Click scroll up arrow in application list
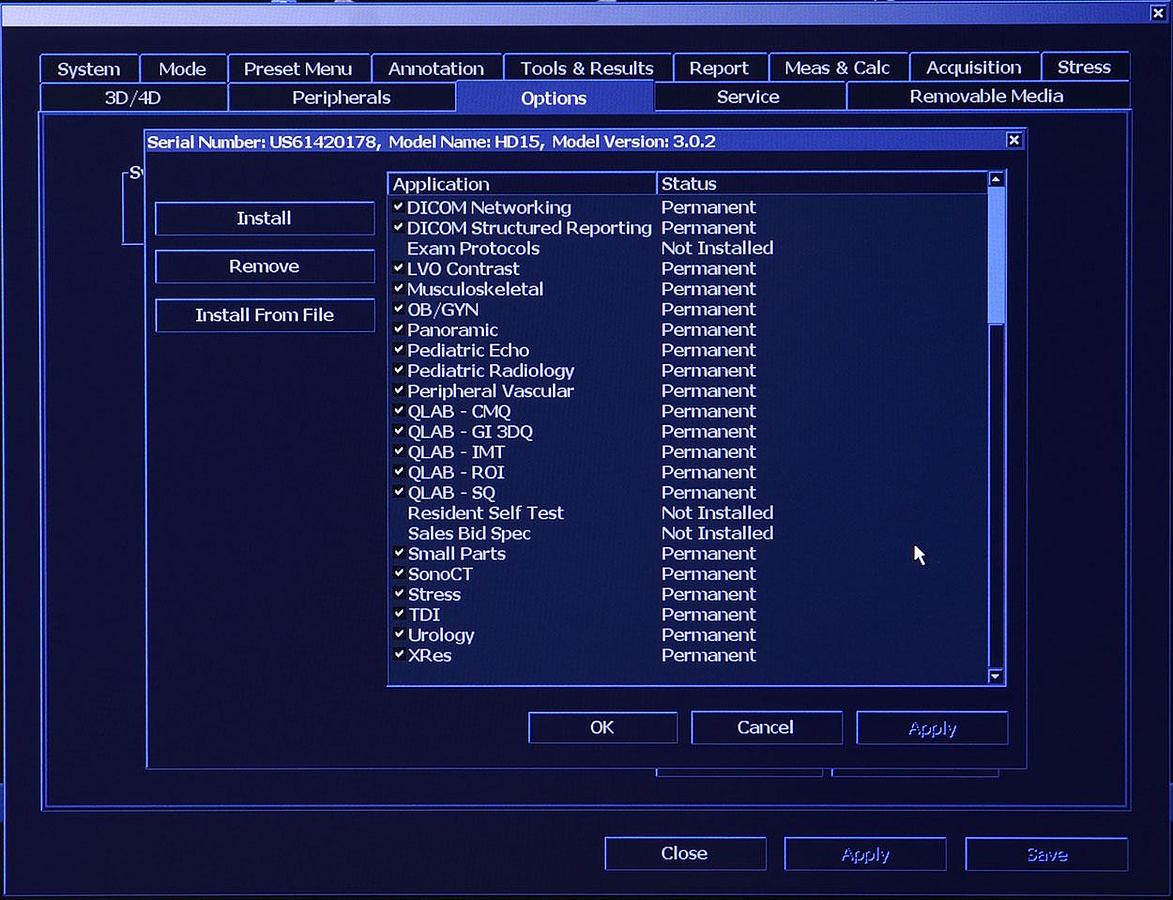Screen dimensions: 1173x900 click(x=995, y=180)
